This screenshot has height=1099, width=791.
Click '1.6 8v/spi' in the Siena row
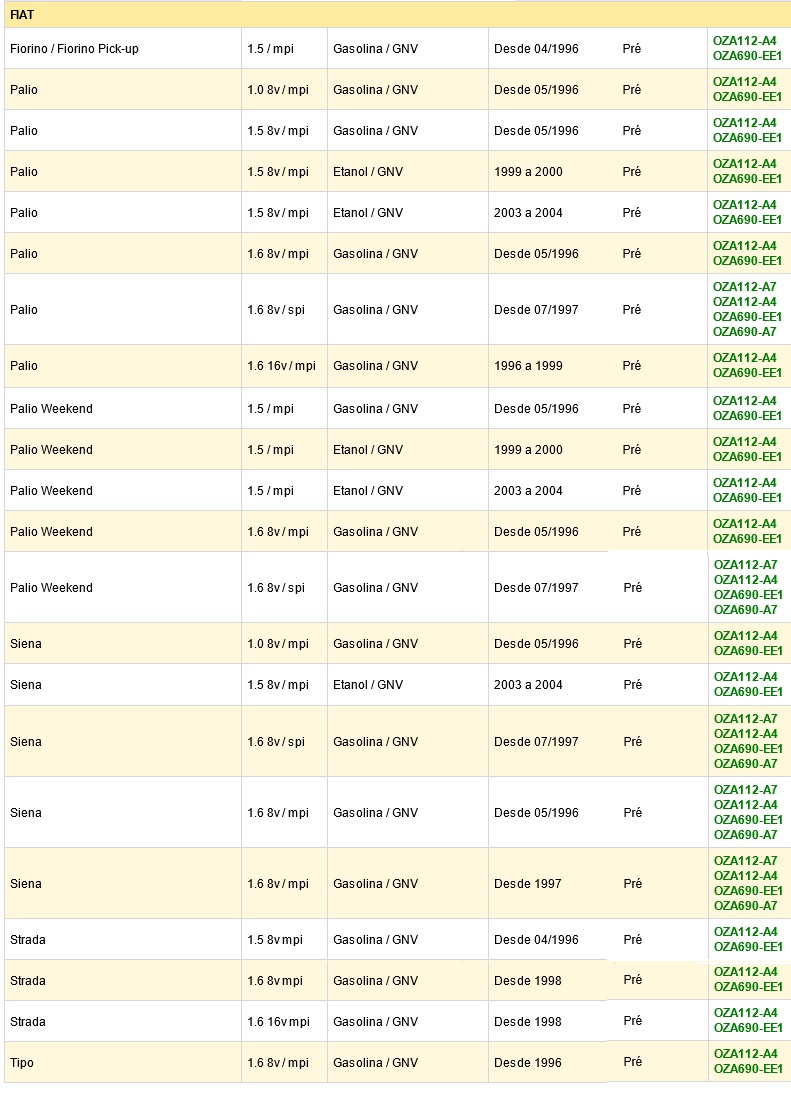[x=276, y=742]
